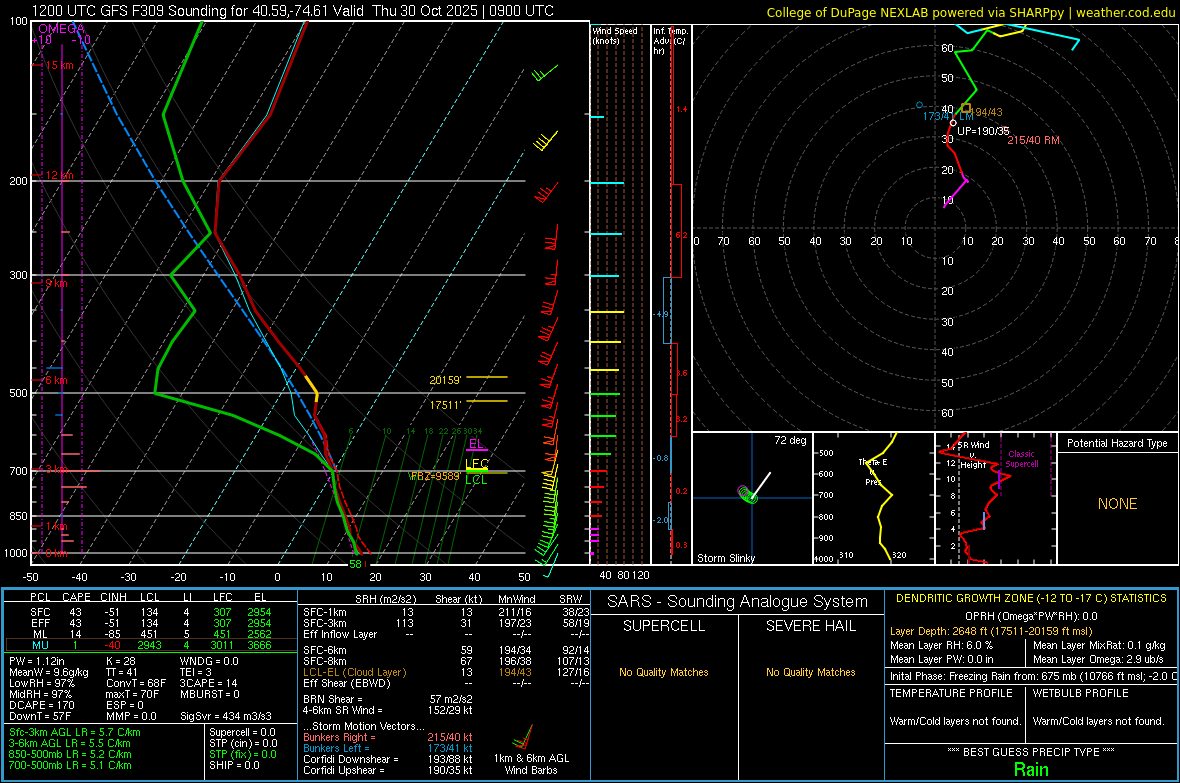The height and width of the screenshot is (783, 1180).
Task: Click the Rain best guess precip type
Action: tap(1031, 769)
